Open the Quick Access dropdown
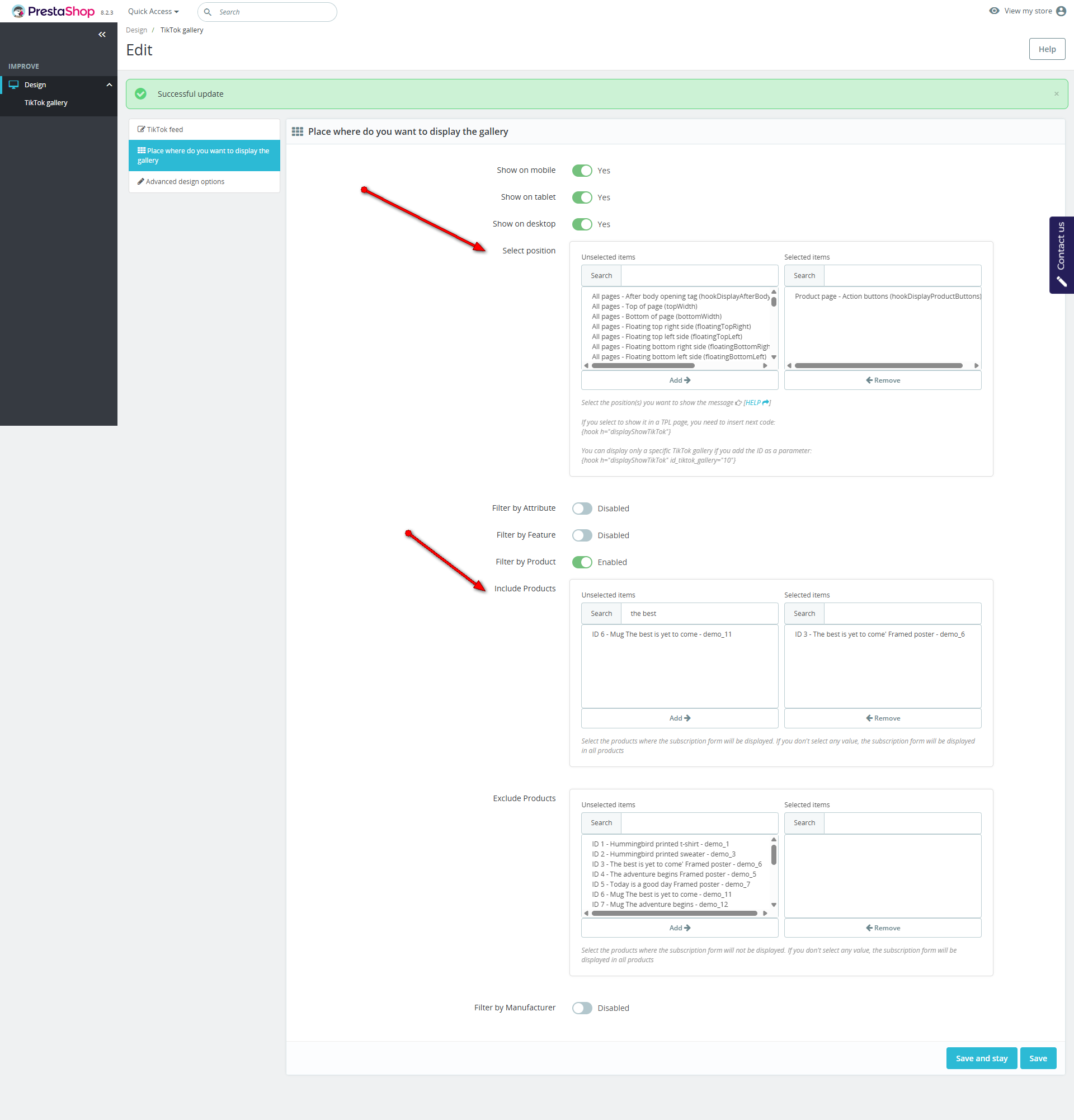This screenshot has height=1120, width=1074. tap(153, 11)
